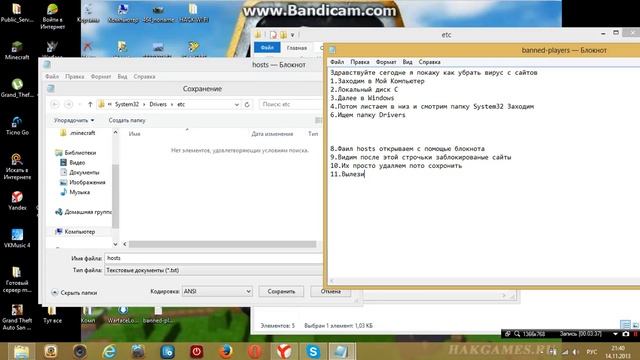
Task: Open Правка menu in banned-players Notepad
Action: coord(360,62)
